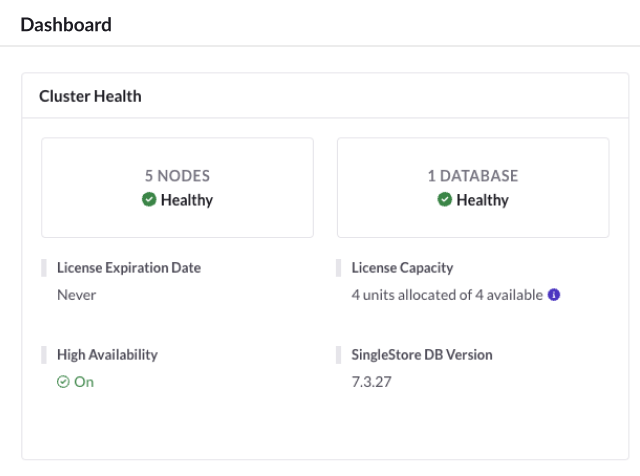Viewport: 640px width, 476px height.
Task: Click the Dashboard page title
Action: [66, 24]
